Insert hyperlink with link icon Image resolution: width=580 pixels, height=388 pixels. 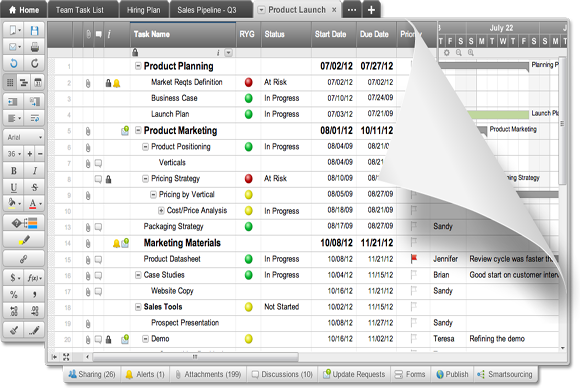[x=24, y=259]
